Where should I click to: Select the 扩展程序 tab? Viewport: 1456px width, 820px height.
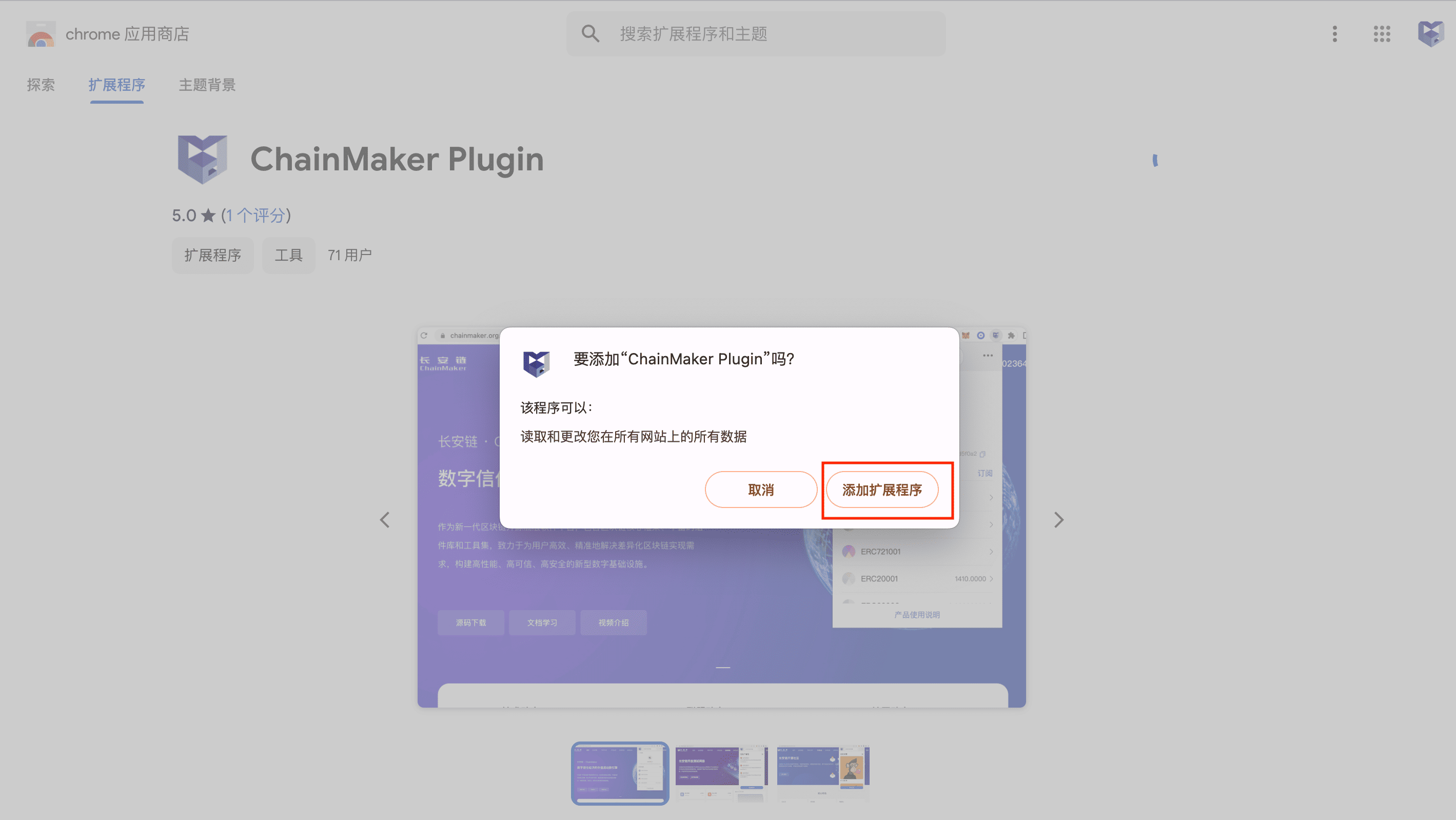(116, 85)
